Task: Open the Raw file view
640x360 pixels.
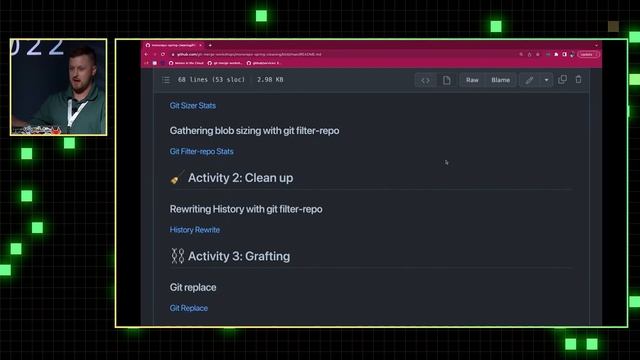Action: [472, 80]
